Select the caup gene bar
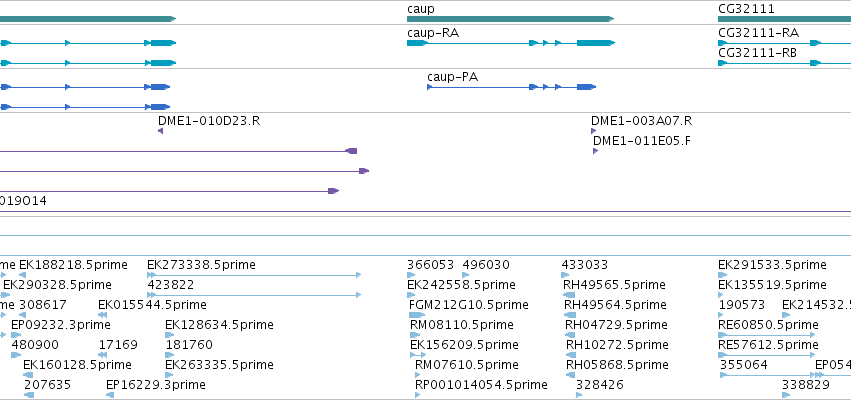The height and width of the screenshot is (400, 851). point(510,19)
